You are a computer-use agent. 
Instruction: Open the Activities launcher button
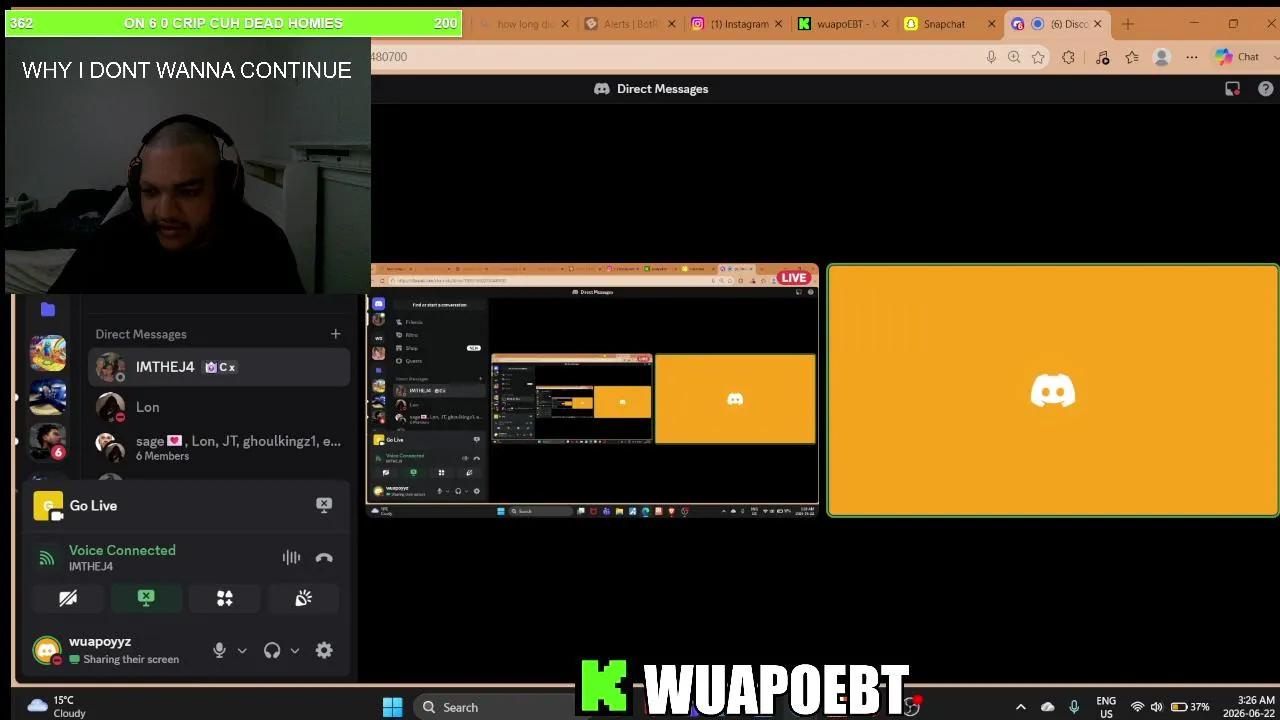[x=225, y=598]
